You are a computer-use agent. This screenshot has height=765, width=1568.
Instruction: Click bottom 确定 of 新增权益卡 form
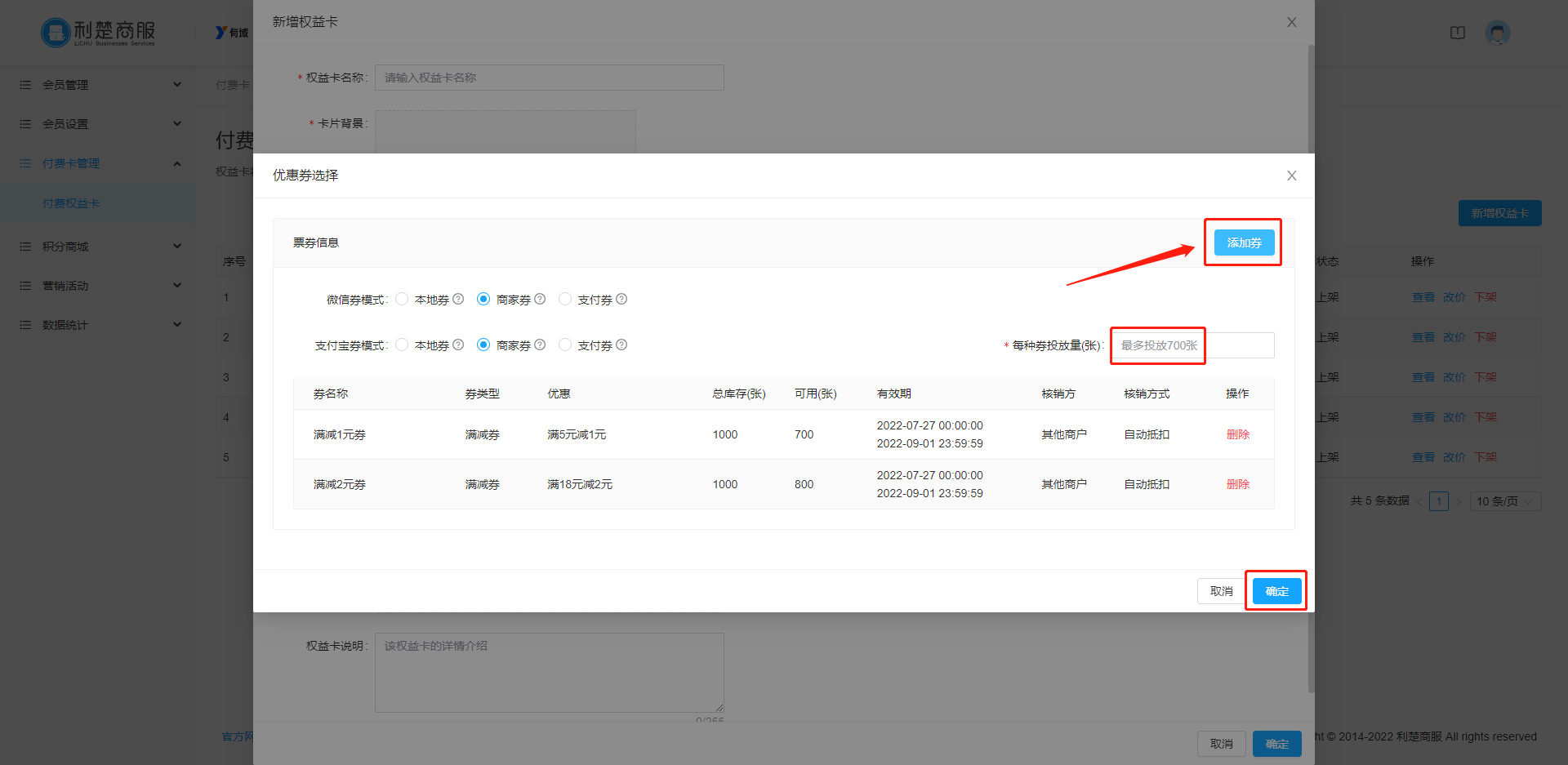pyautogui.click(x=1276, y=744)
